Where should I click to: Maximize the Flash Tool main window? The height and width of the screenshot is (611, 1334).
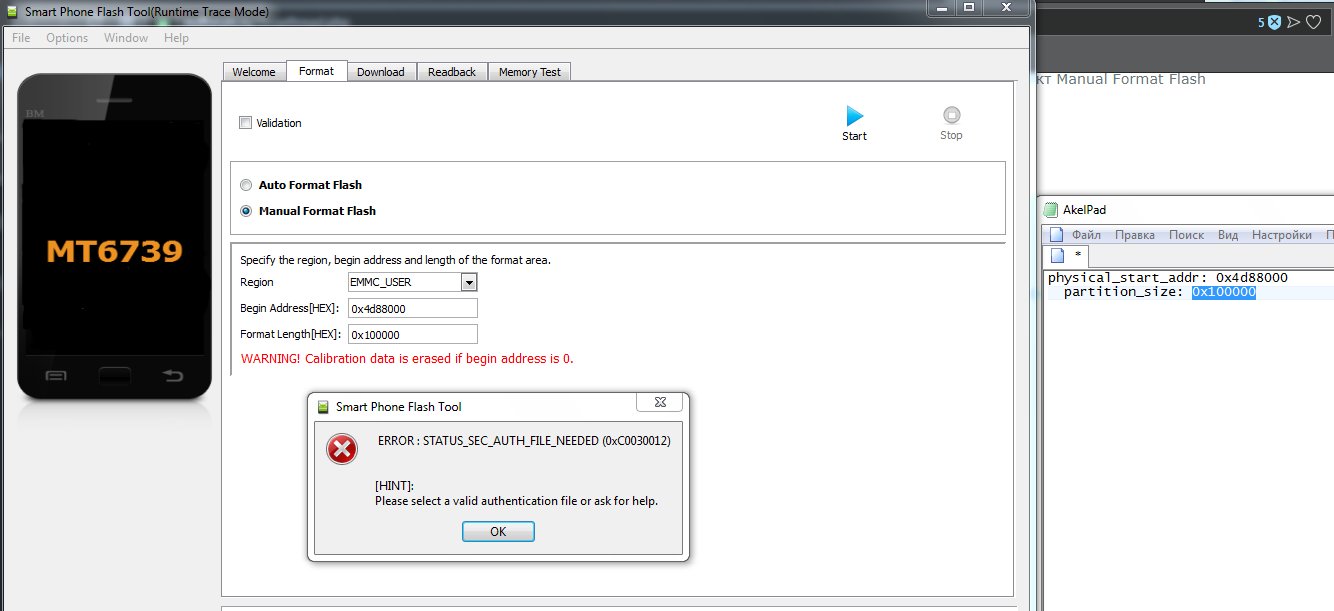click(x=968, y=7)
